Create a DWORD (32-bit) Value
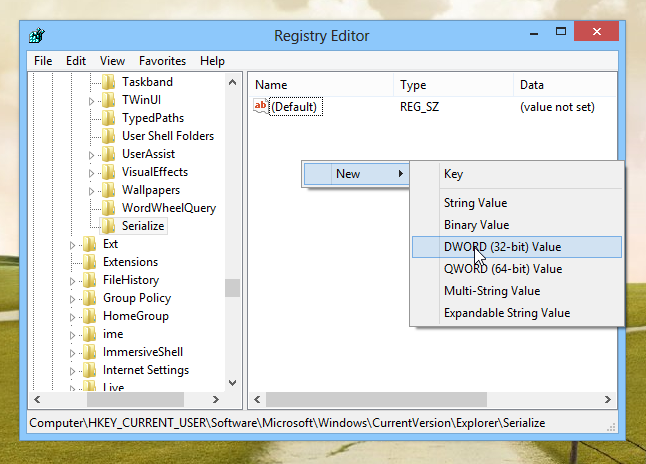The image size is (646, 464). coord(517,247)
